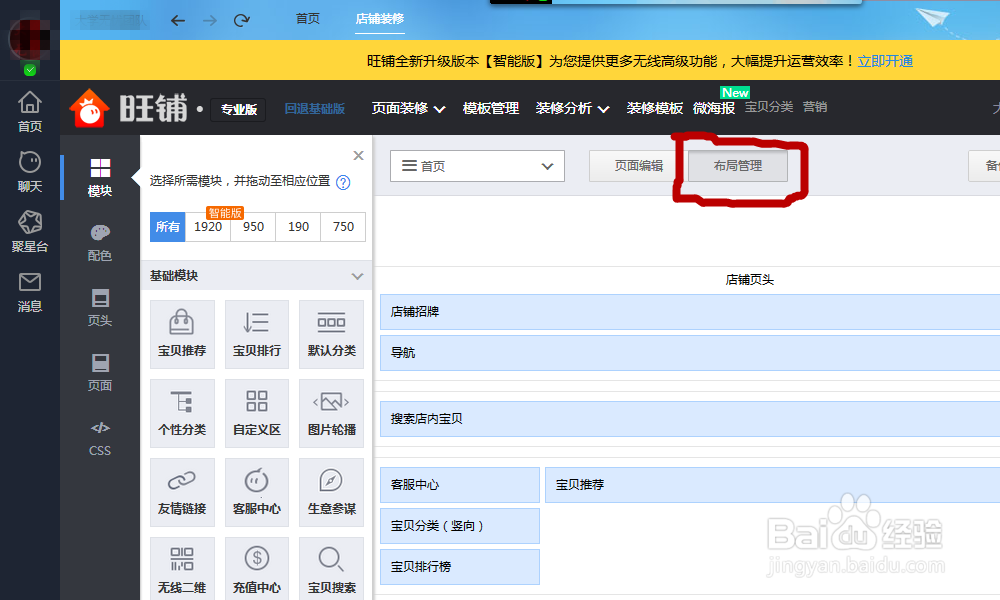
Task: Click the 立即开通 upgrade link
Action: tap(885, 61)
